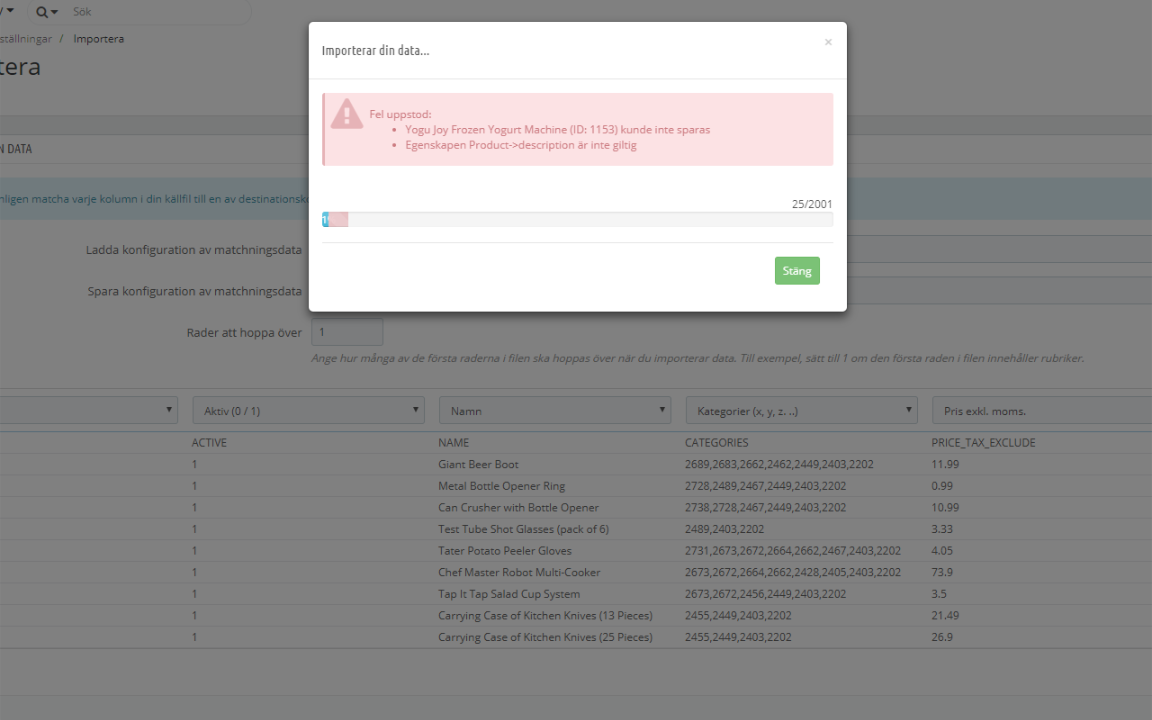Open the Namn column dropdown
Viewport: 1152px width, 720px height.
[555, 411]
